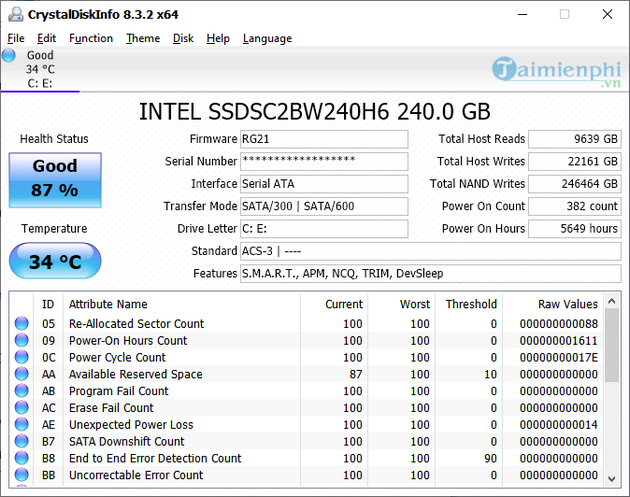Click the Good 87 % health status button

coord(55,177)
